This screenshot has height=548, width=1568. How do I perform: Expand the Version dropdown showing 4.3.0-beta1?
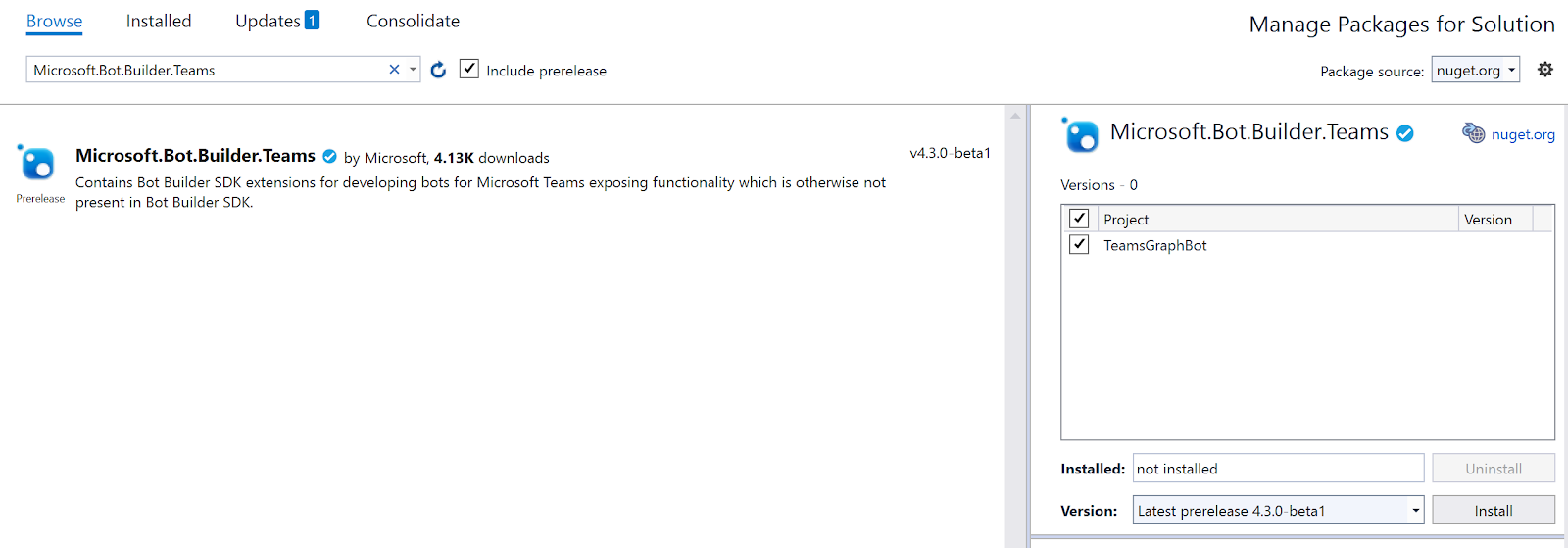click(1415, 510)
